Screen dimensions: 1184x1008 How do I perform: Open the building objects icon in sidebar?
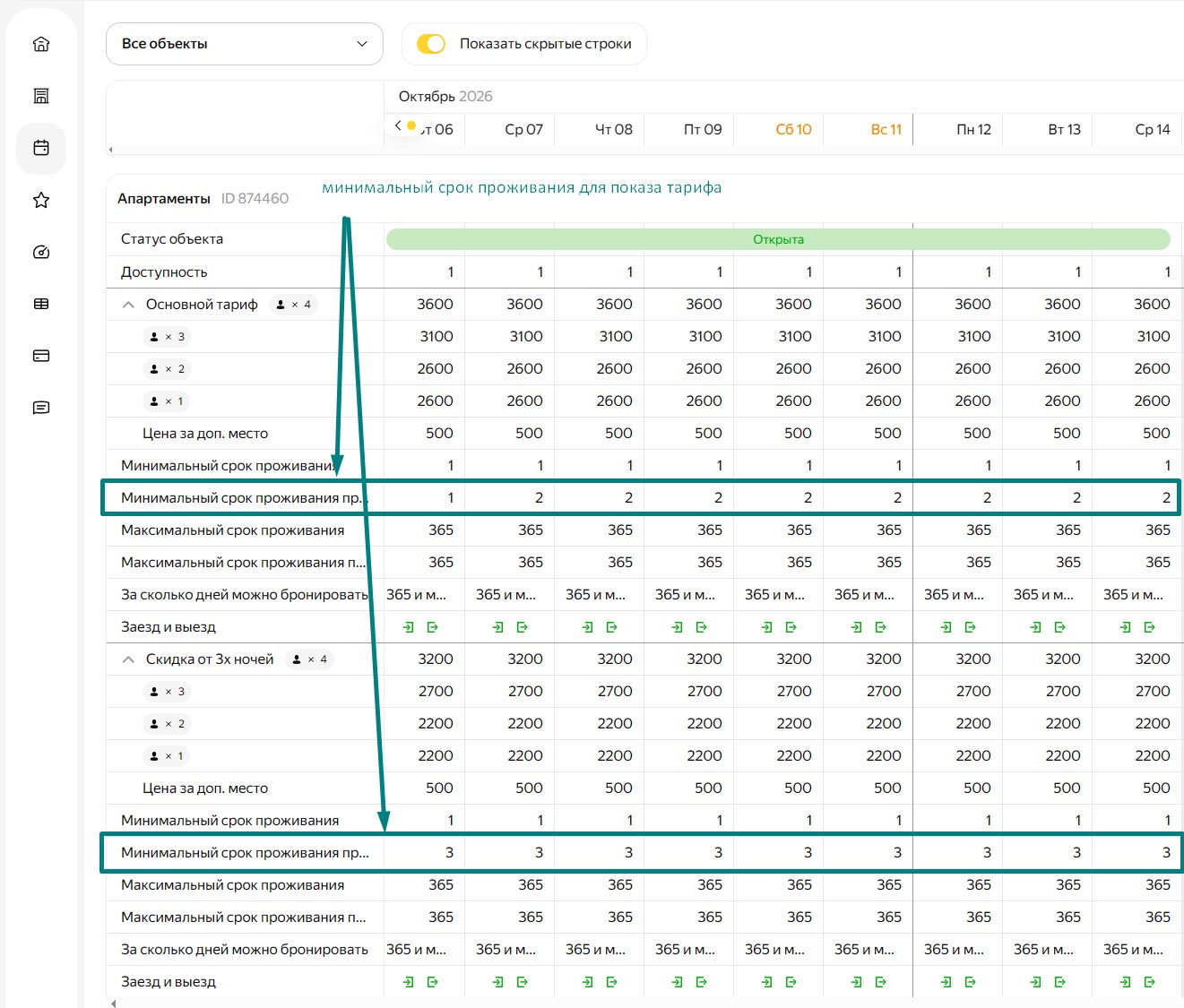click(x=41, y=96)
